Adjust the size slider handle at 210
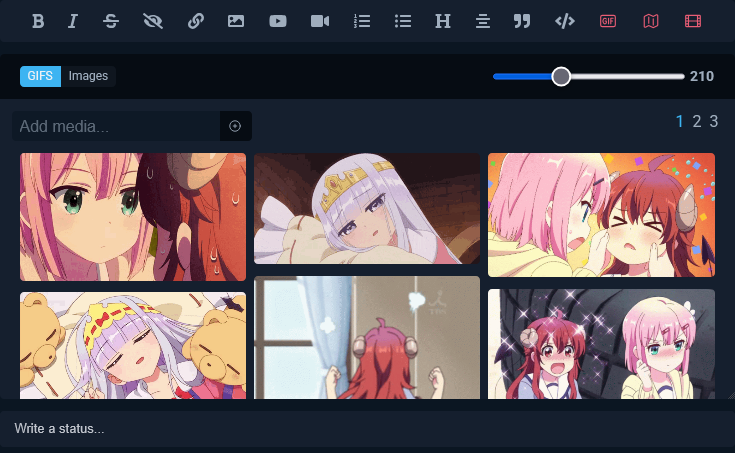 click(561, 76)
